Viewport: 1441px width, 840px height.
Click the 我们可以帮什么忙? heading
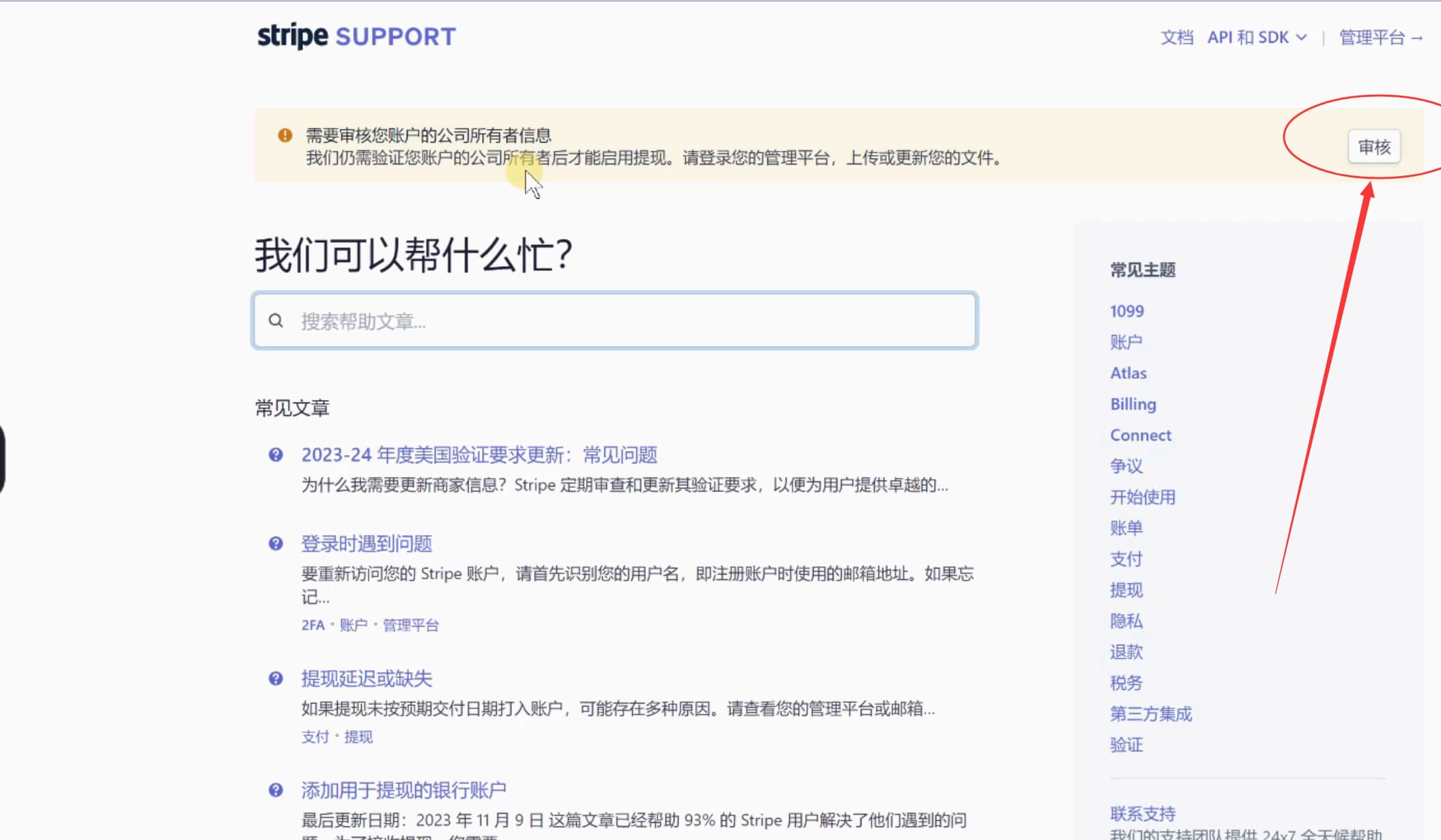[x=414, y=255]
